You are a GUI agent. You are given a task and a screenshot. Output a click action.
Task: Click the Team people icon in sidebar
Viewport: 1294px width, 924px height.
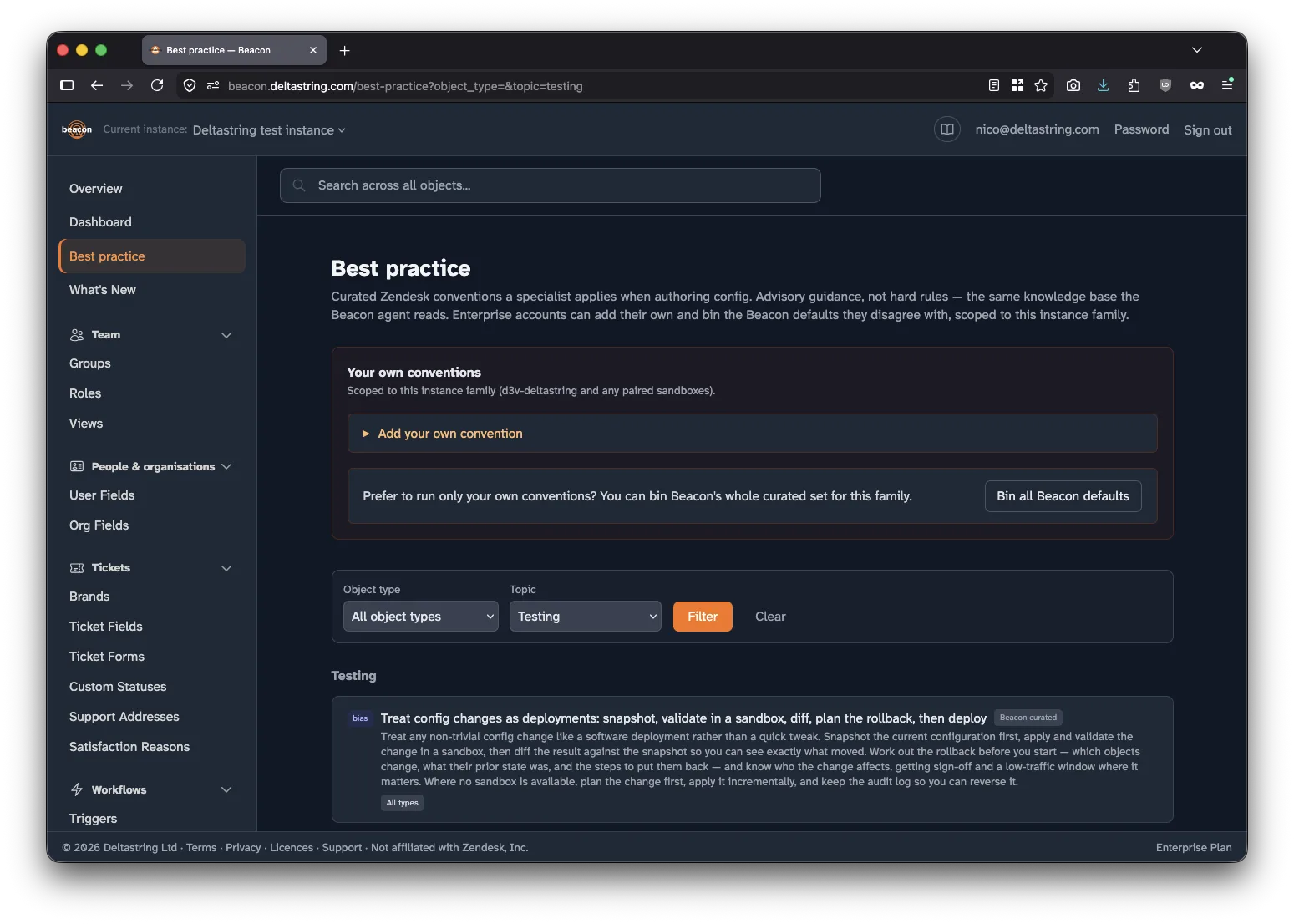pyautogui.click(x=77, y=334)
